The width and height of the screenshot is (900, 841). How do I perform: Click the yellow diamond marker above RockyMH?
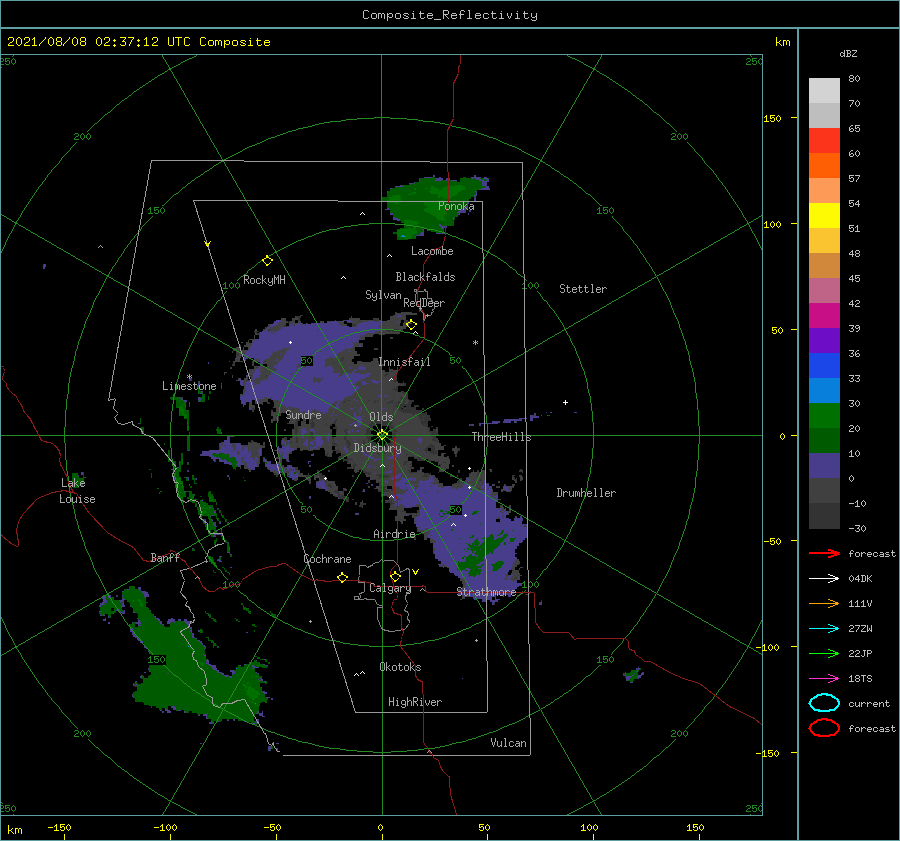coord(267,261)
